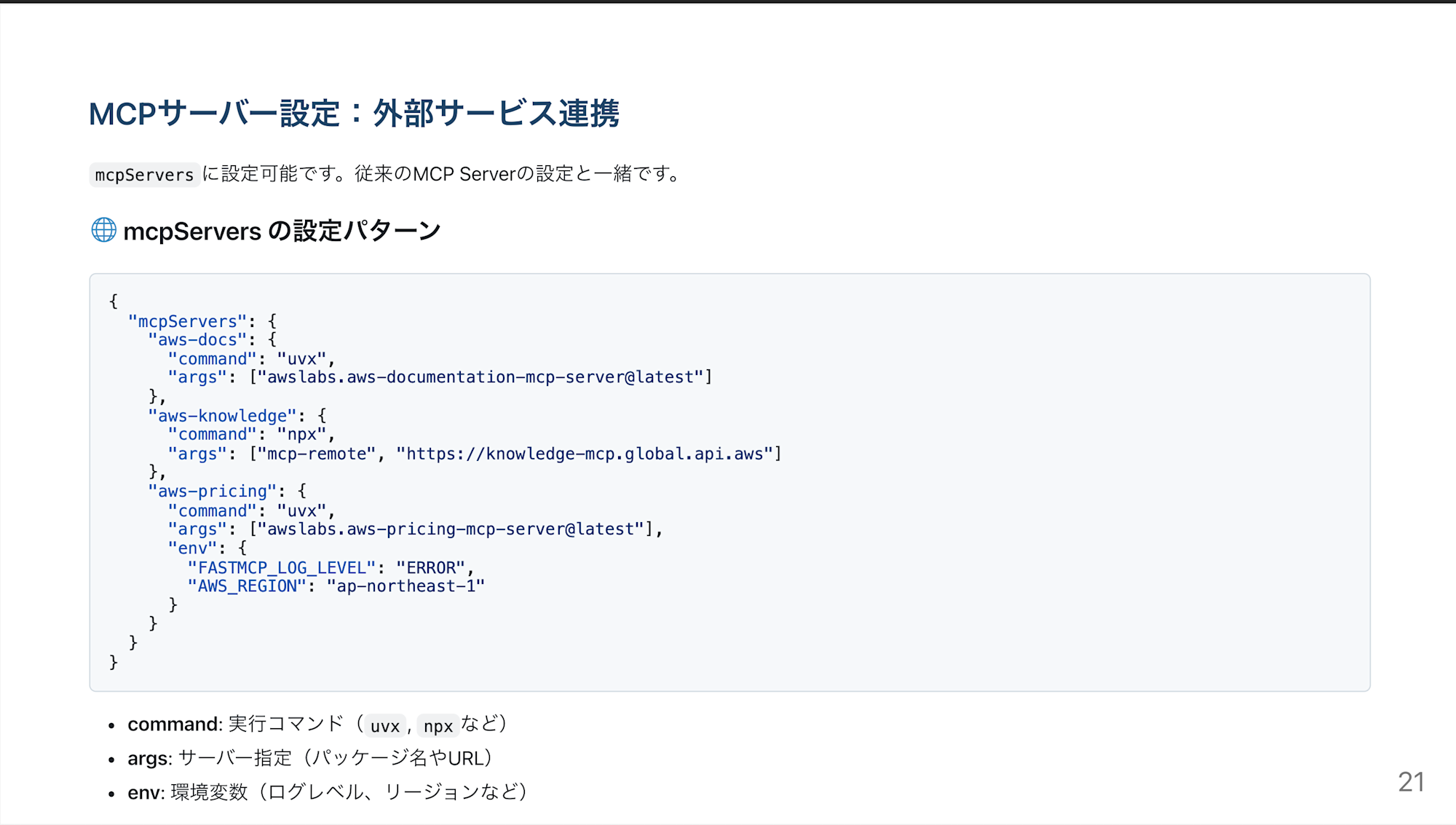Click the "ERROR" log level value

tap(430, 568)
